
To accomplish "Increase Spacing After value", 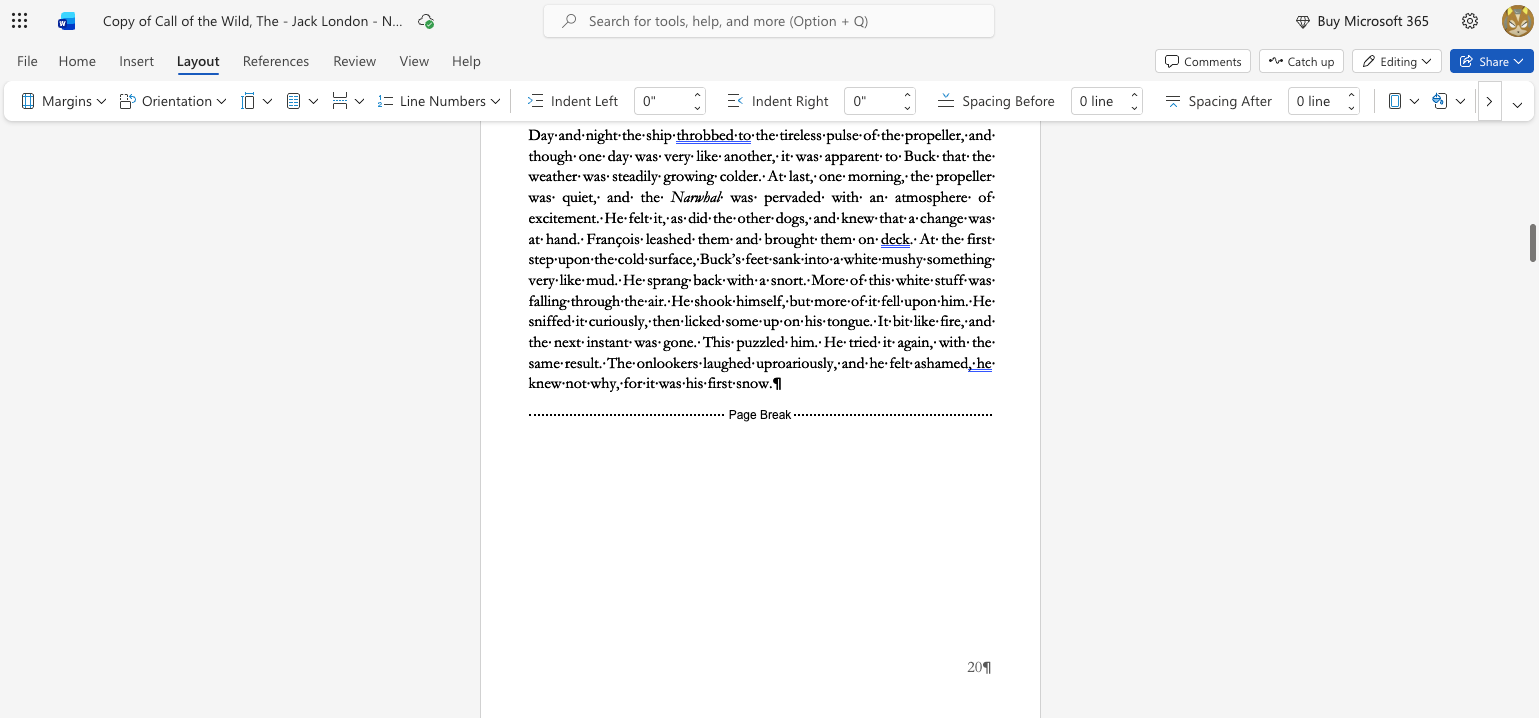I will point(1351,96).
